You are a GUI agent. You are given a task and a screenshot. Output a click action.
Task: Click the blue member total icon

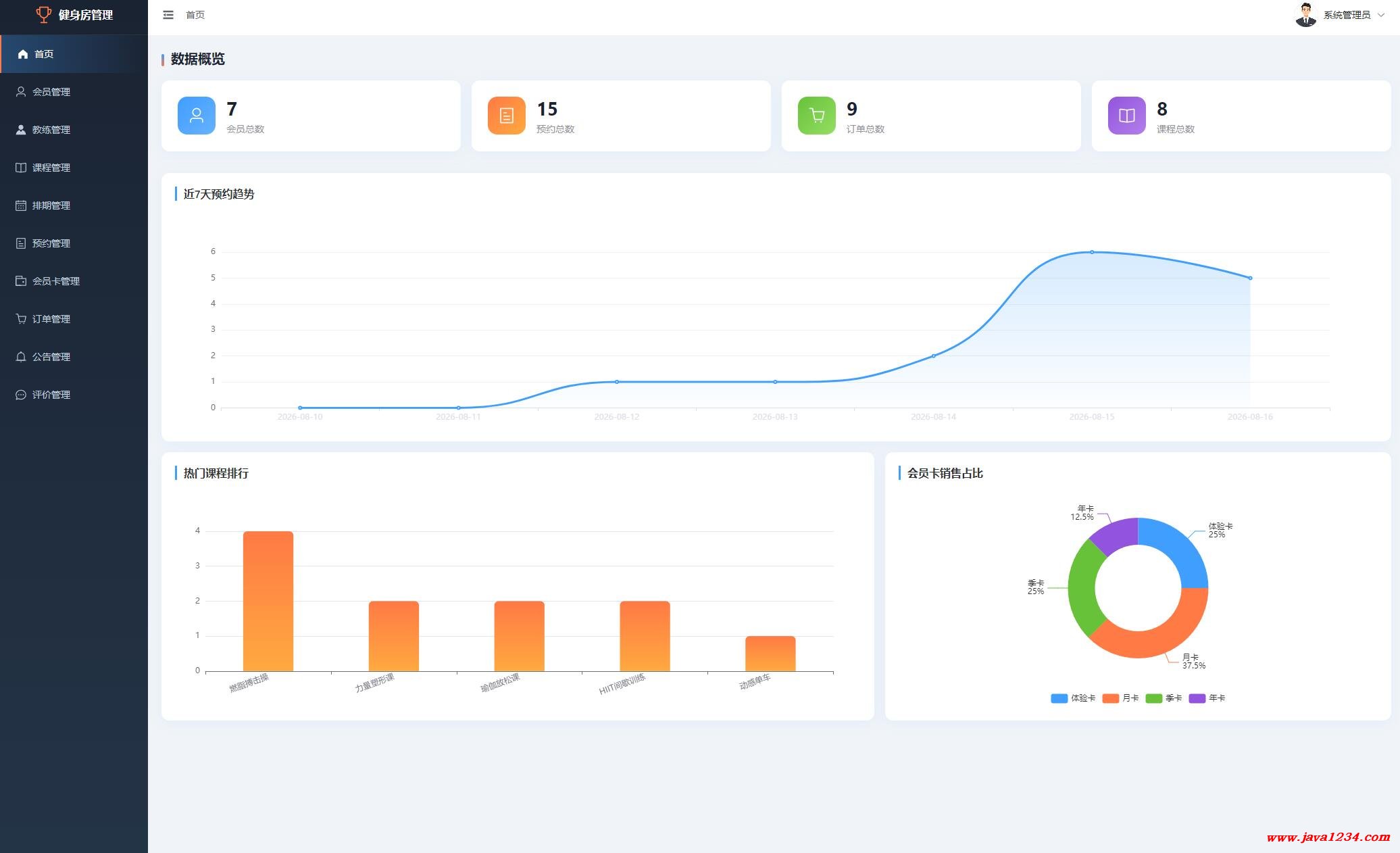(x=197, y=116)
